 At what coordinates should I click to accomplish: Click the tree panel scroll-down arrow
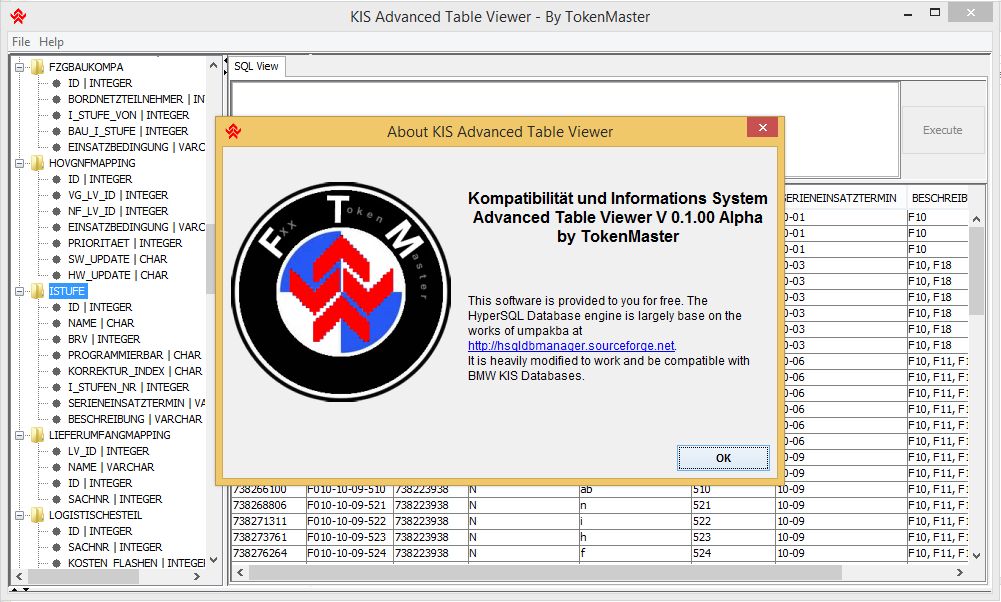[213, 561]
